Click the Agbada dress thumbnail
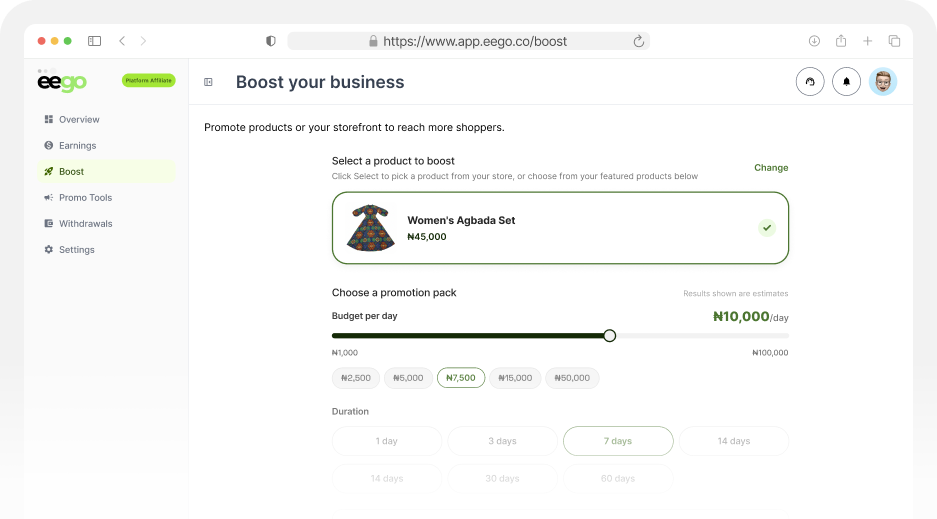 [370, 228]
